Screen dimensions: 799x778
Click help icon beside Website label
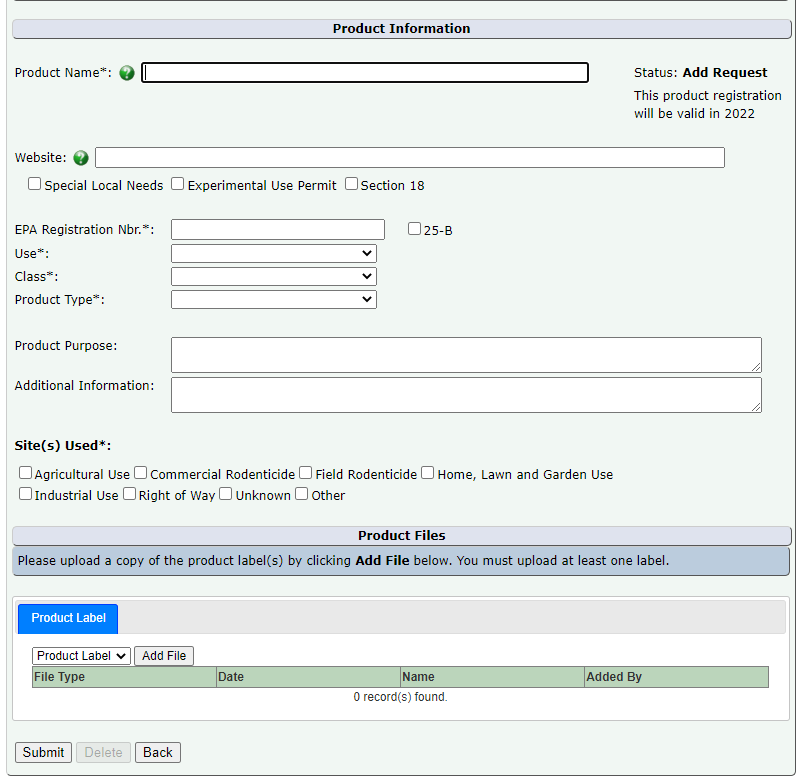point(81,158)
